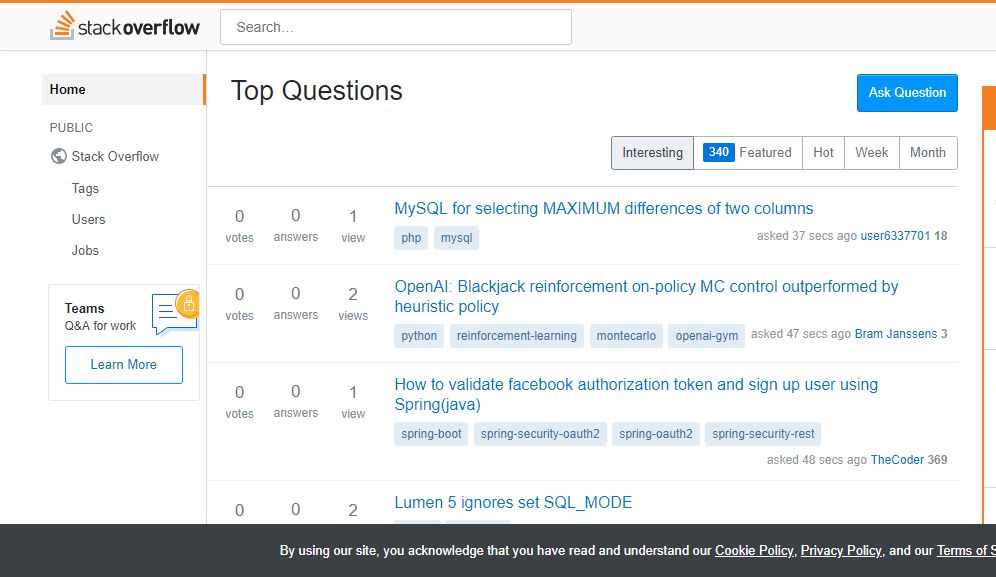Viewport: 996px width, 577px height.
Task: Go to Jobs in the sidebar
Action: tap(85, 250)
